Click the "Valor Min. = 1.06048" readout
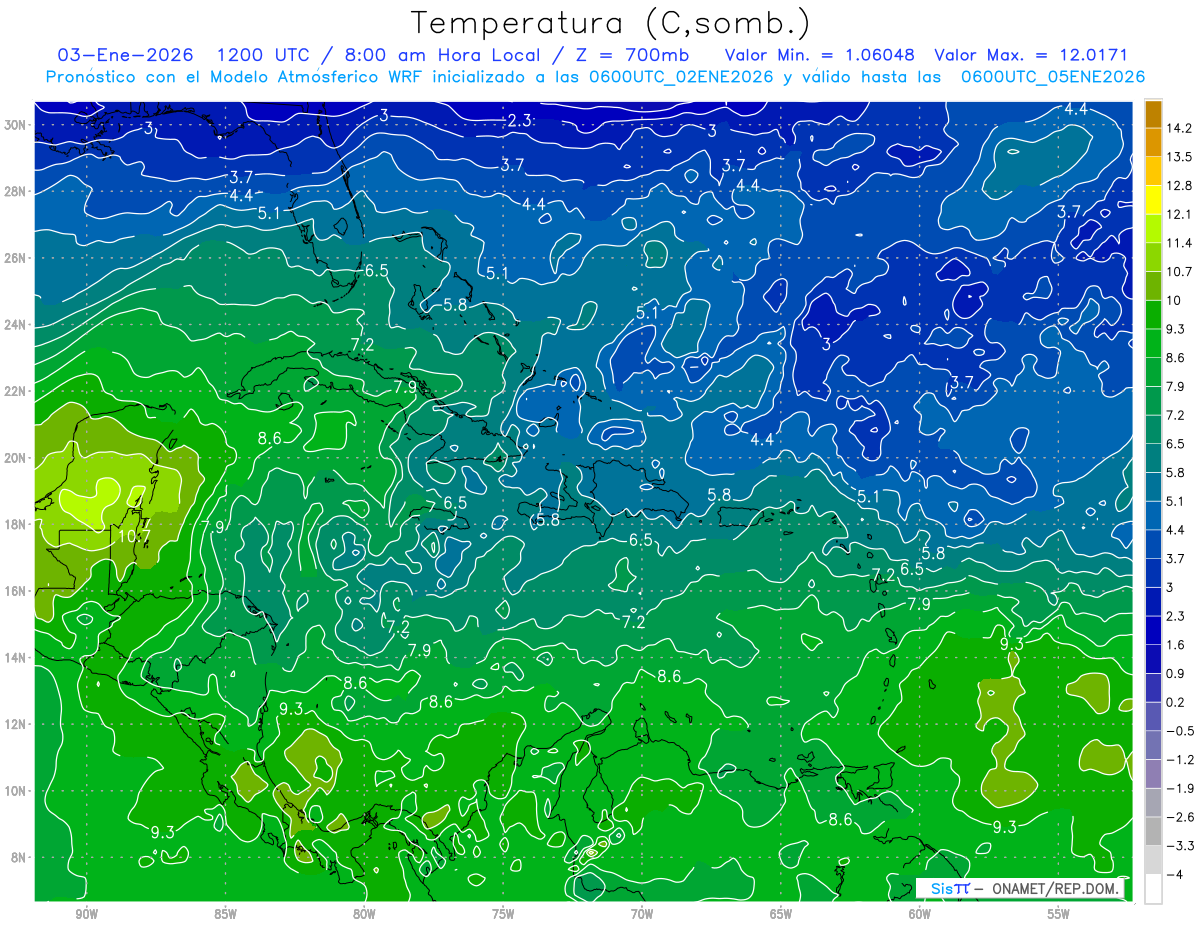 [819, 55]
